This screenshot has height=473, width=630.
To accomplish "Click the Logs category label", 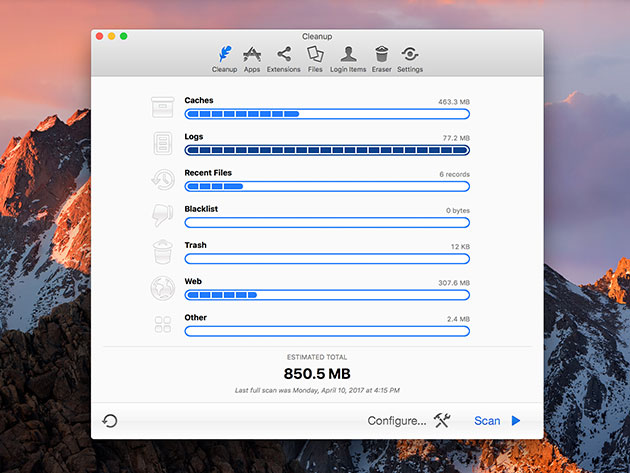I will (x=194, y=137).
